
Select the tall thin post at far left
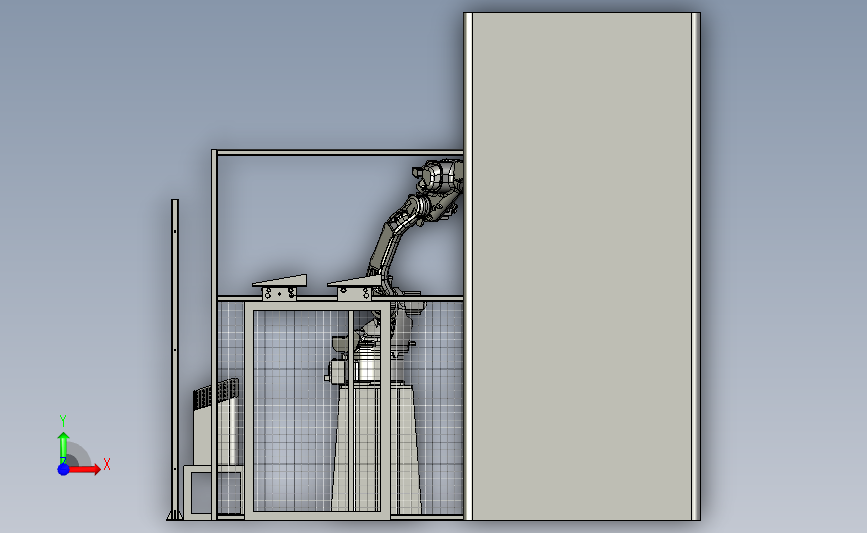pos(175,359)
